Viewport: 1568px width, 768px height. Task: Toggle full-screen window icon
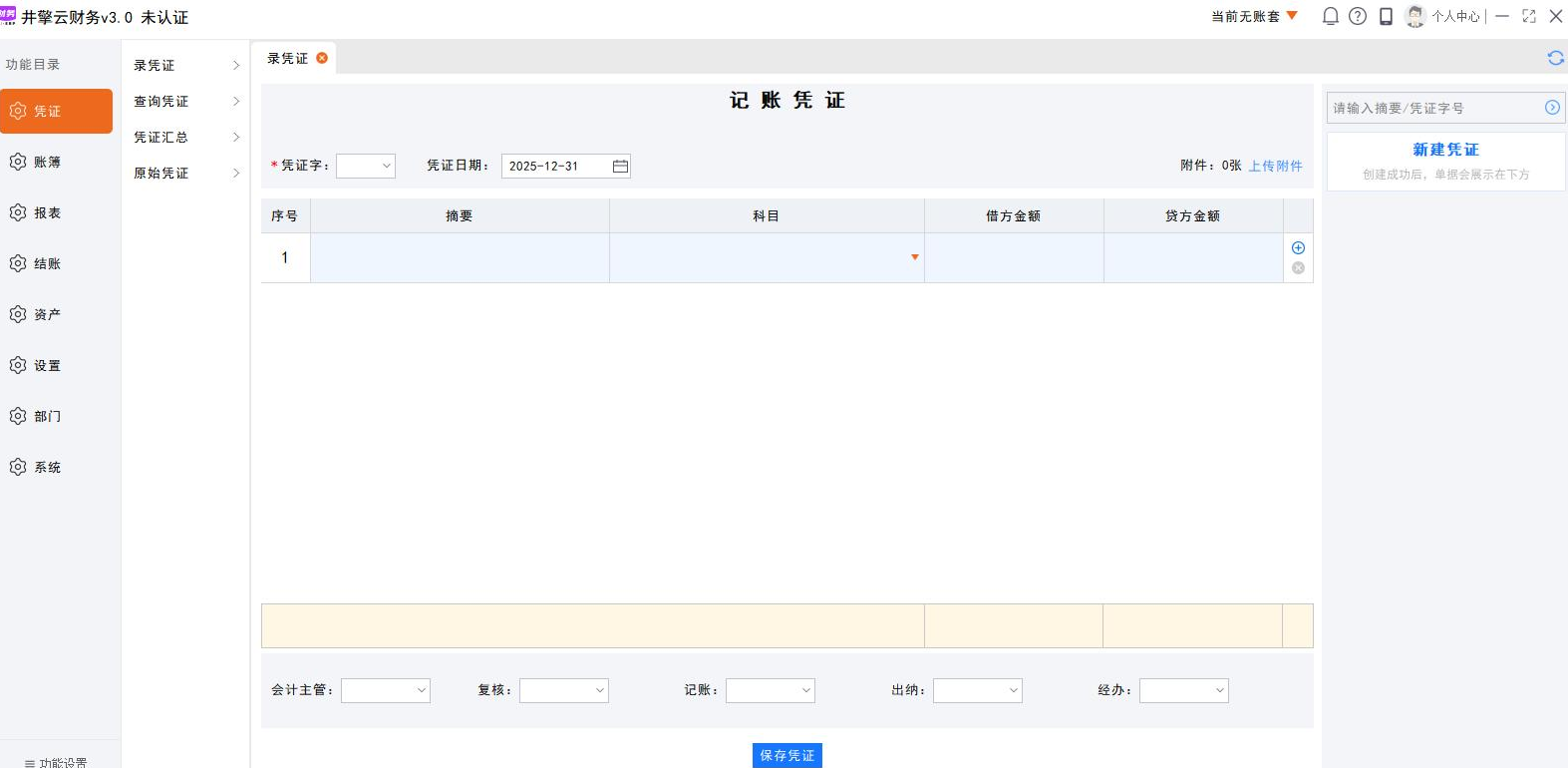tap(1529, 16)
